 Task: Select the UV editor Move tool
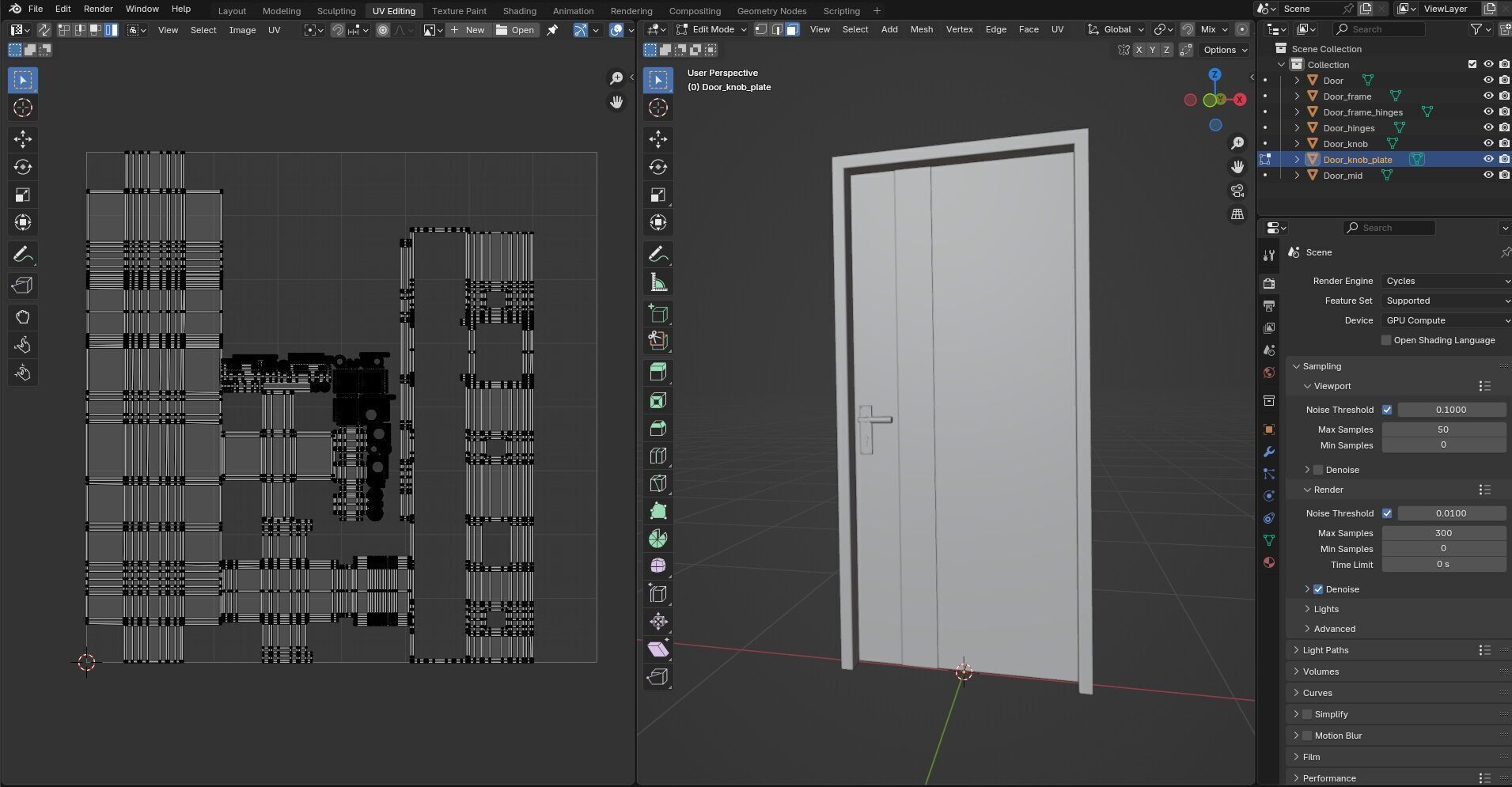point(23,139)
